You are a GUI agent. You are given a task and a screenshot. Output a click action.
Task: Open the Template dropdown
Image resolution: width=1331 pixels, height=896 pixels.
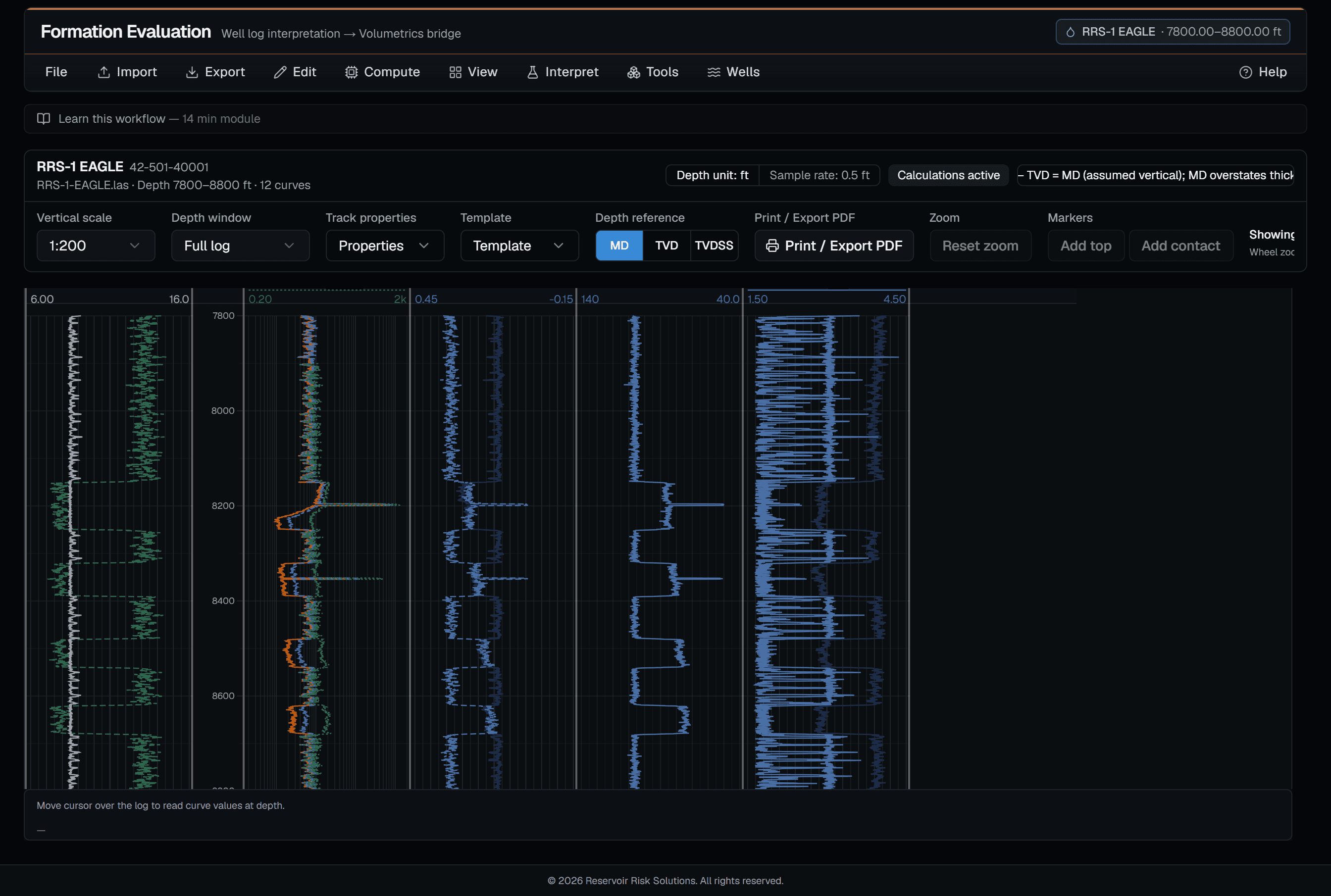[520, 246]
